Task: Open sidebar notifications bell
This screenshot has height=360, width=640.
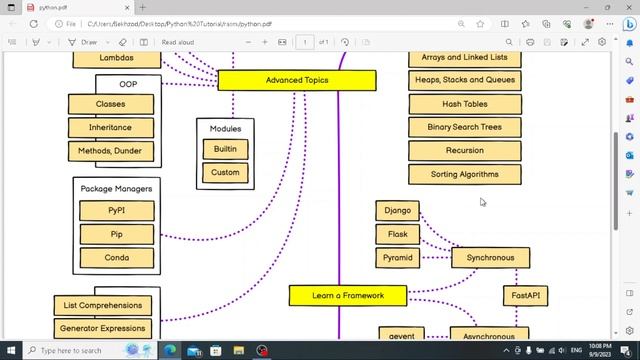Action: [x=630, y=43]
